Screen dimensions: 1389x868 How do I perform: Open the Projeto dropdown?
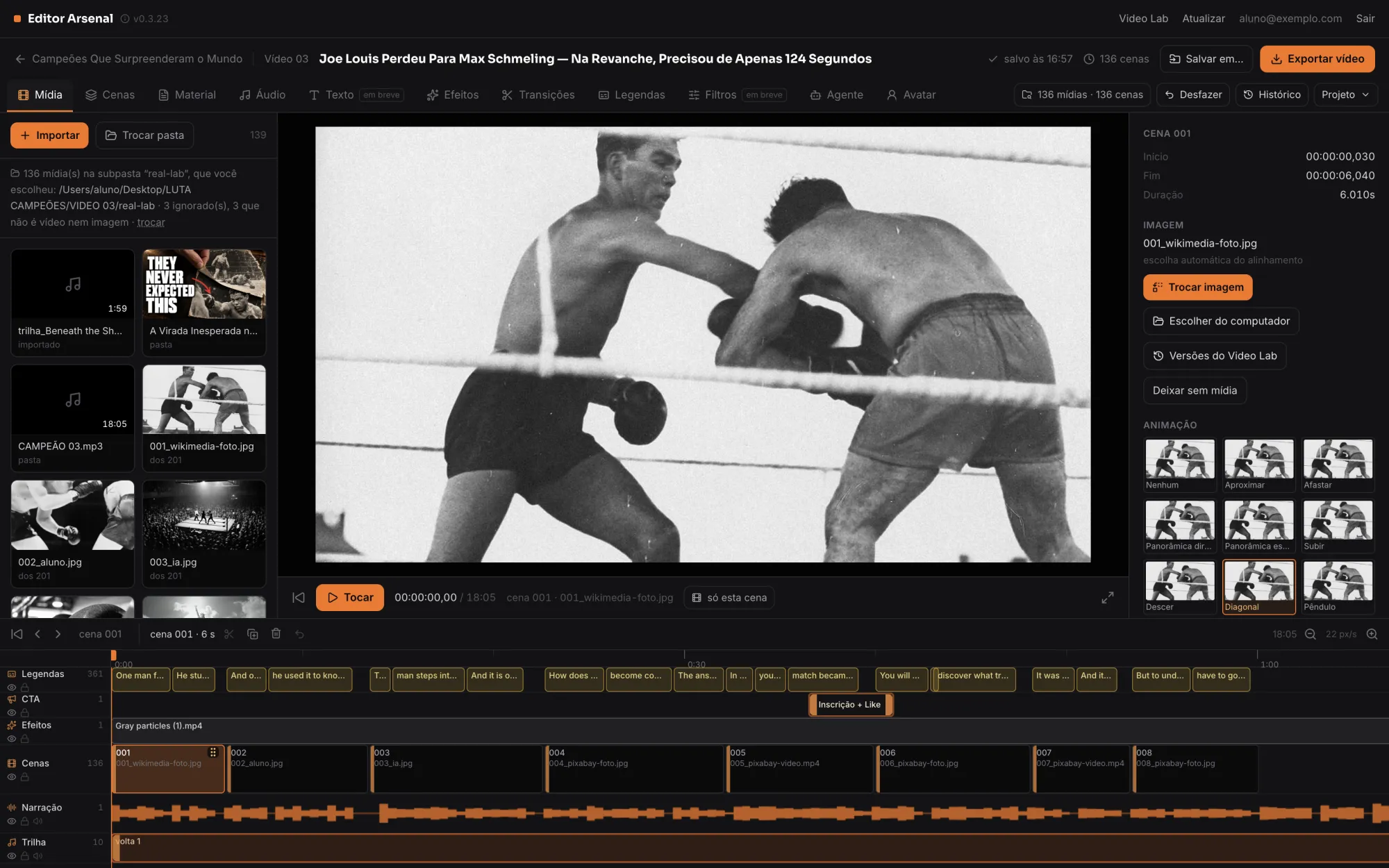coord(1345,94)
